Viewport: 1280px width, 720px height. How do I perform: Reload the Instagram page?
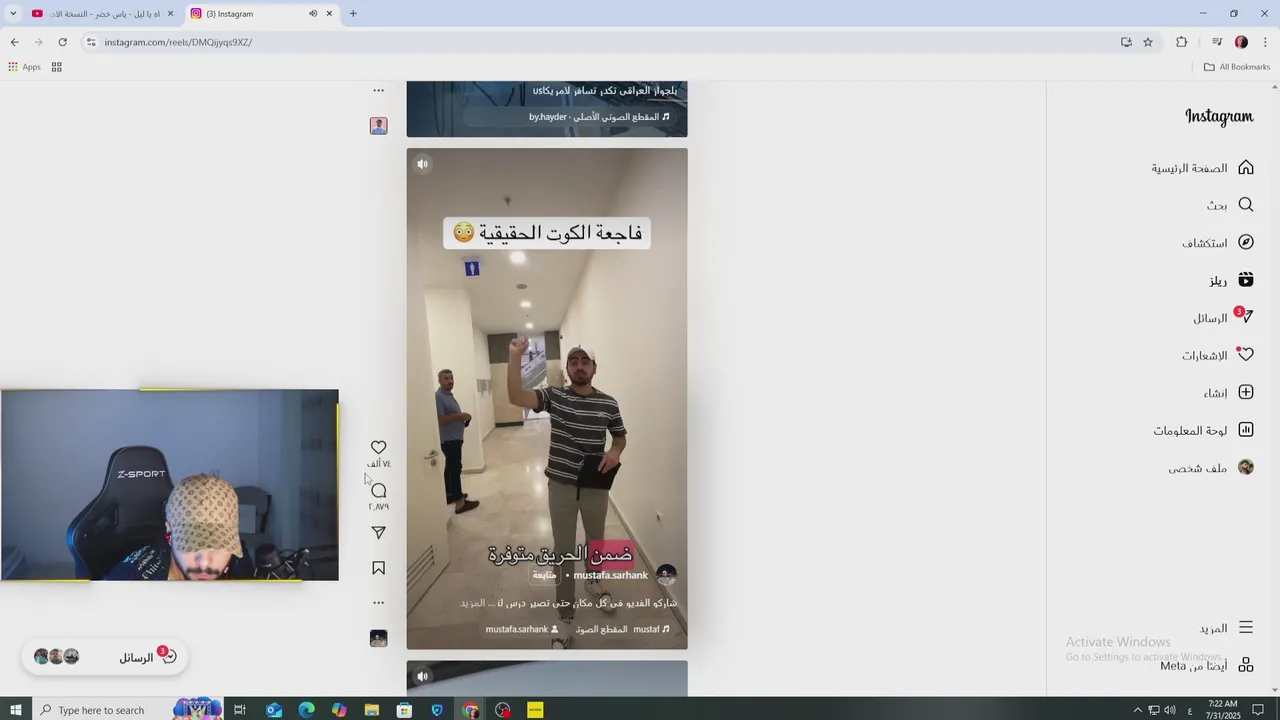62,42
